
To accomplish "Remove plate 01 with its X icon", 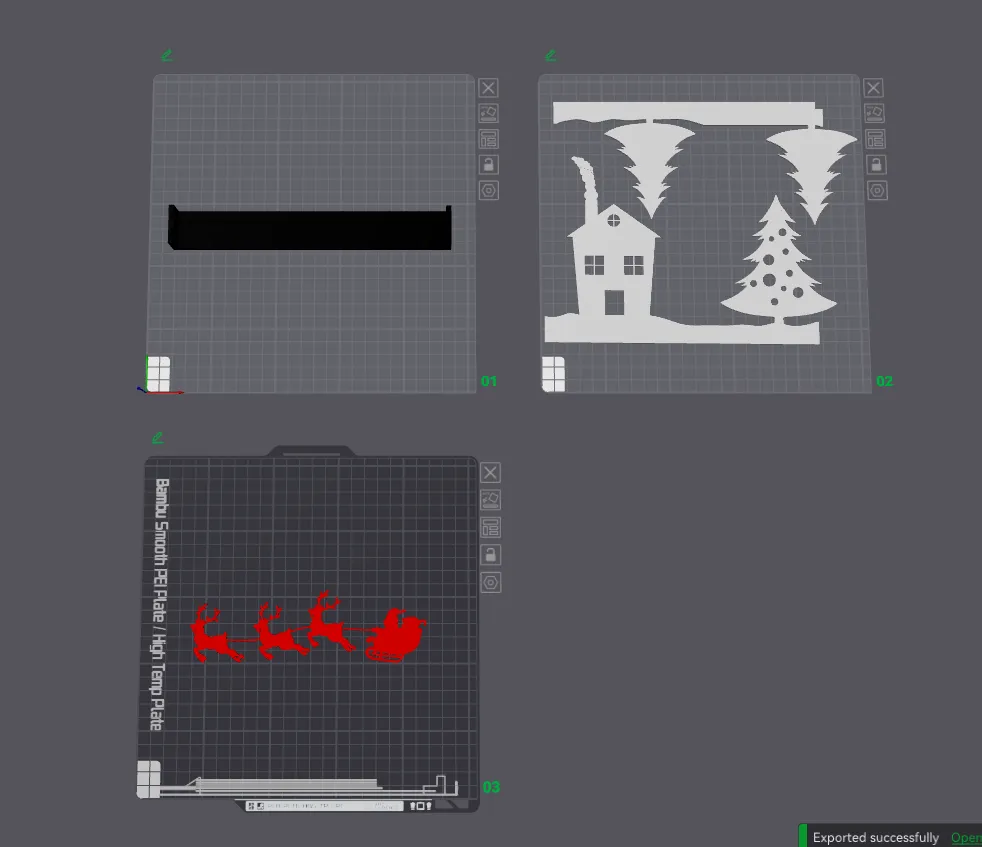I will [488, 88].
